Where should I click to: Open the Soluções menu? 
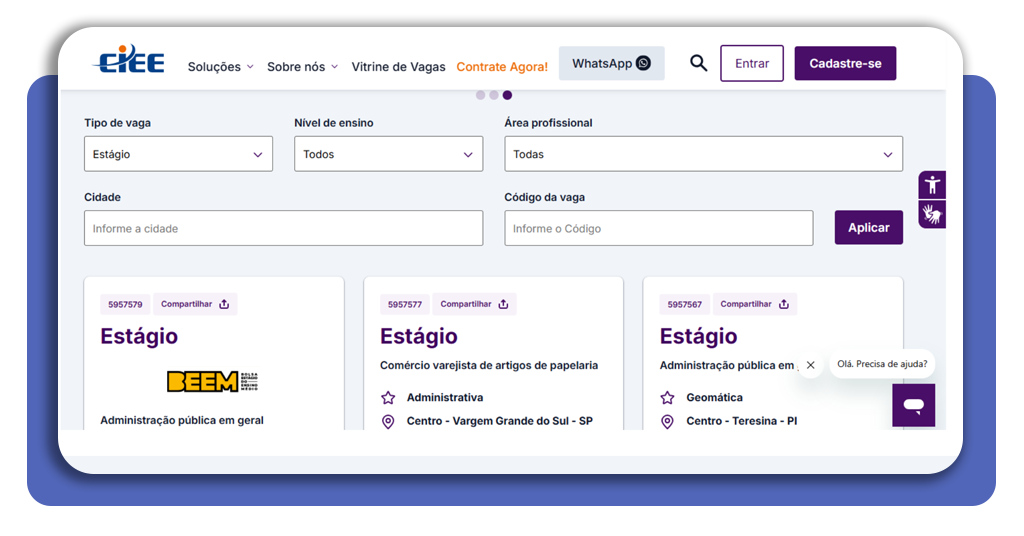point(220,67)
